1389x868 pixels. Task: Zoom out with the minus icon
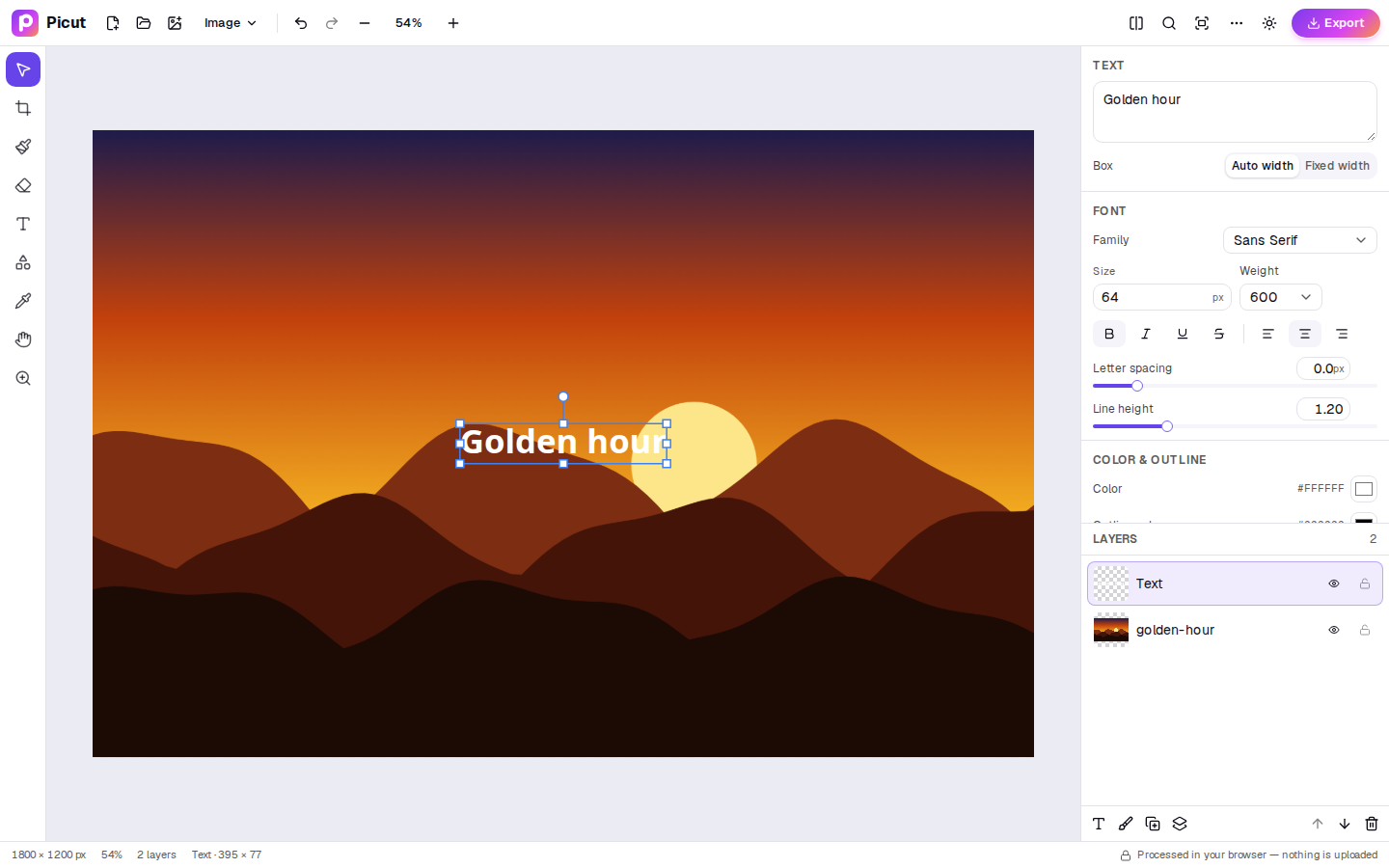[x=365, y=23]
